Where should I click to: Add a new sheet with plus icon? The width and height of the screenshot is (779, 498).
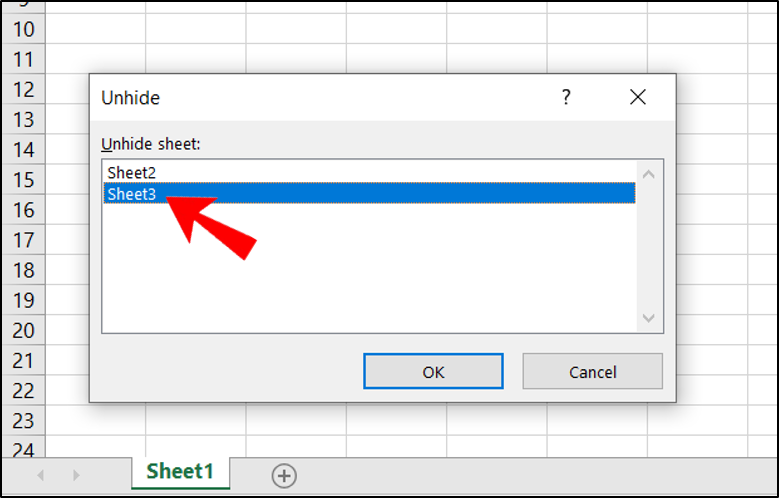(x=284, y=474)
